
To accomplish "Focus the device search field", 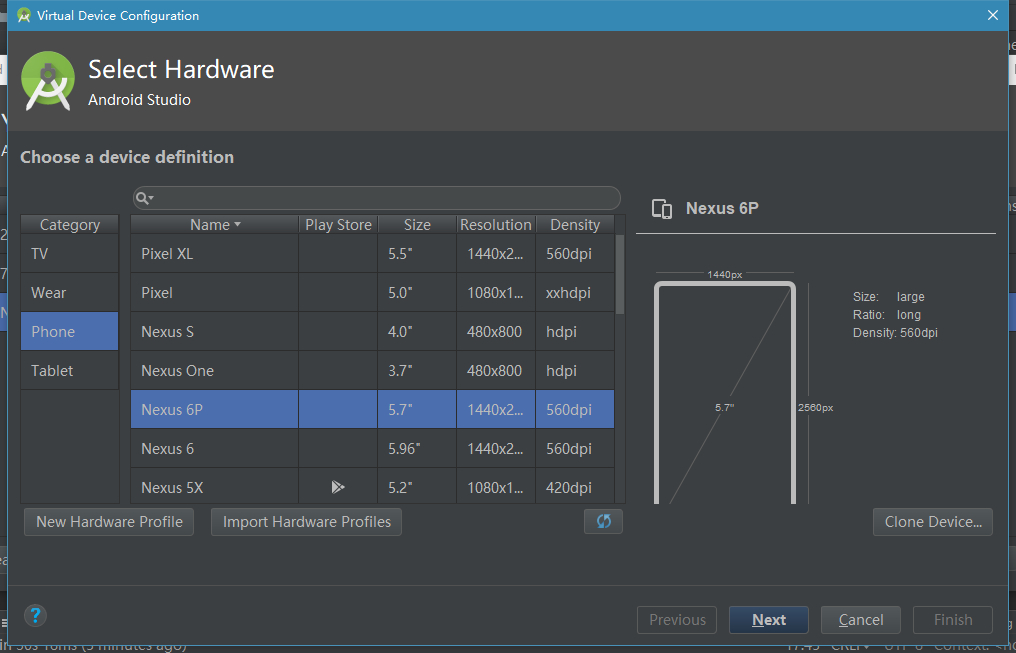I will point(376,198).
